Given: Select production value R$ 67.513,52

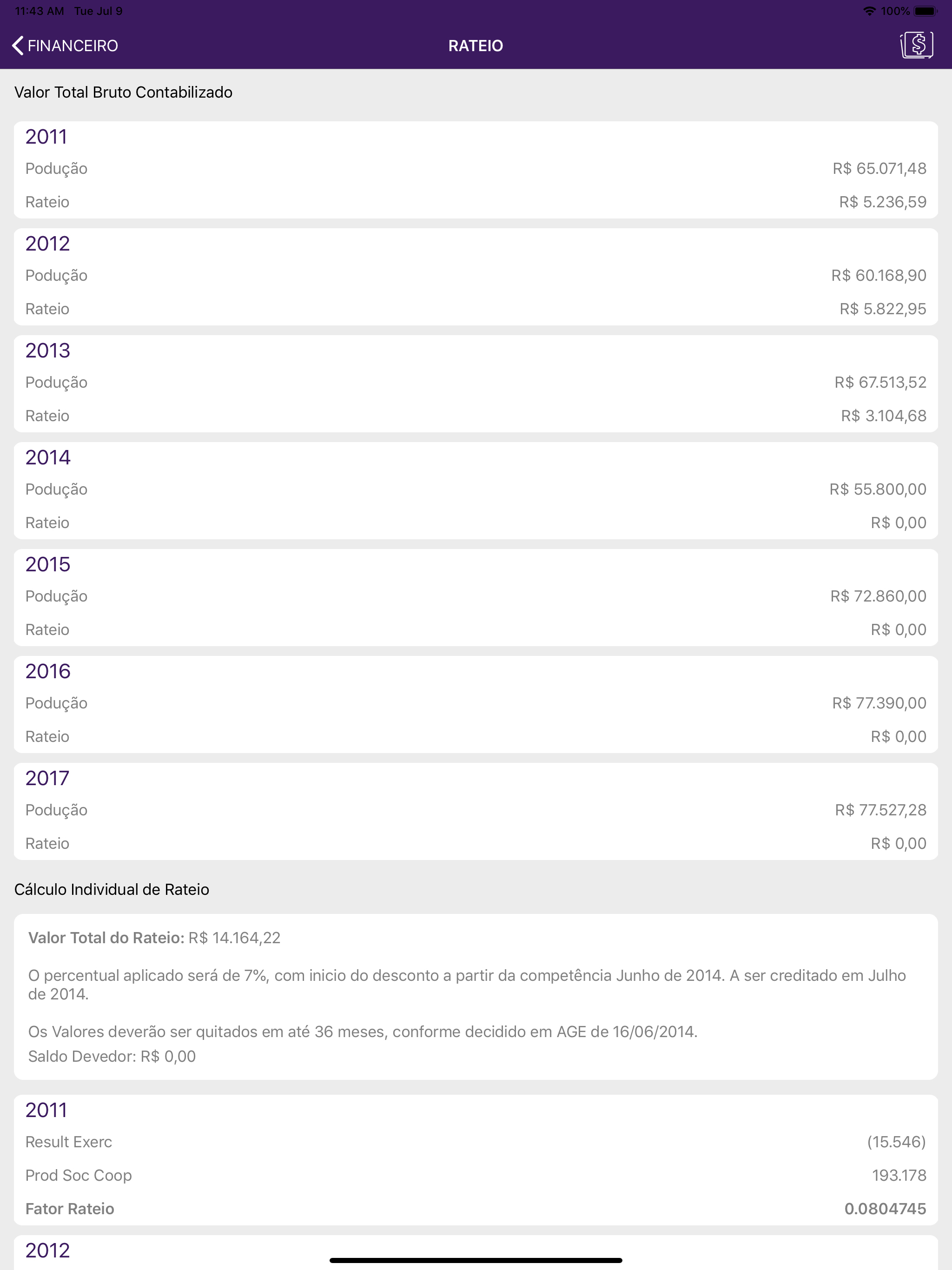Looking at the screenshot, I should coord(880,382).
